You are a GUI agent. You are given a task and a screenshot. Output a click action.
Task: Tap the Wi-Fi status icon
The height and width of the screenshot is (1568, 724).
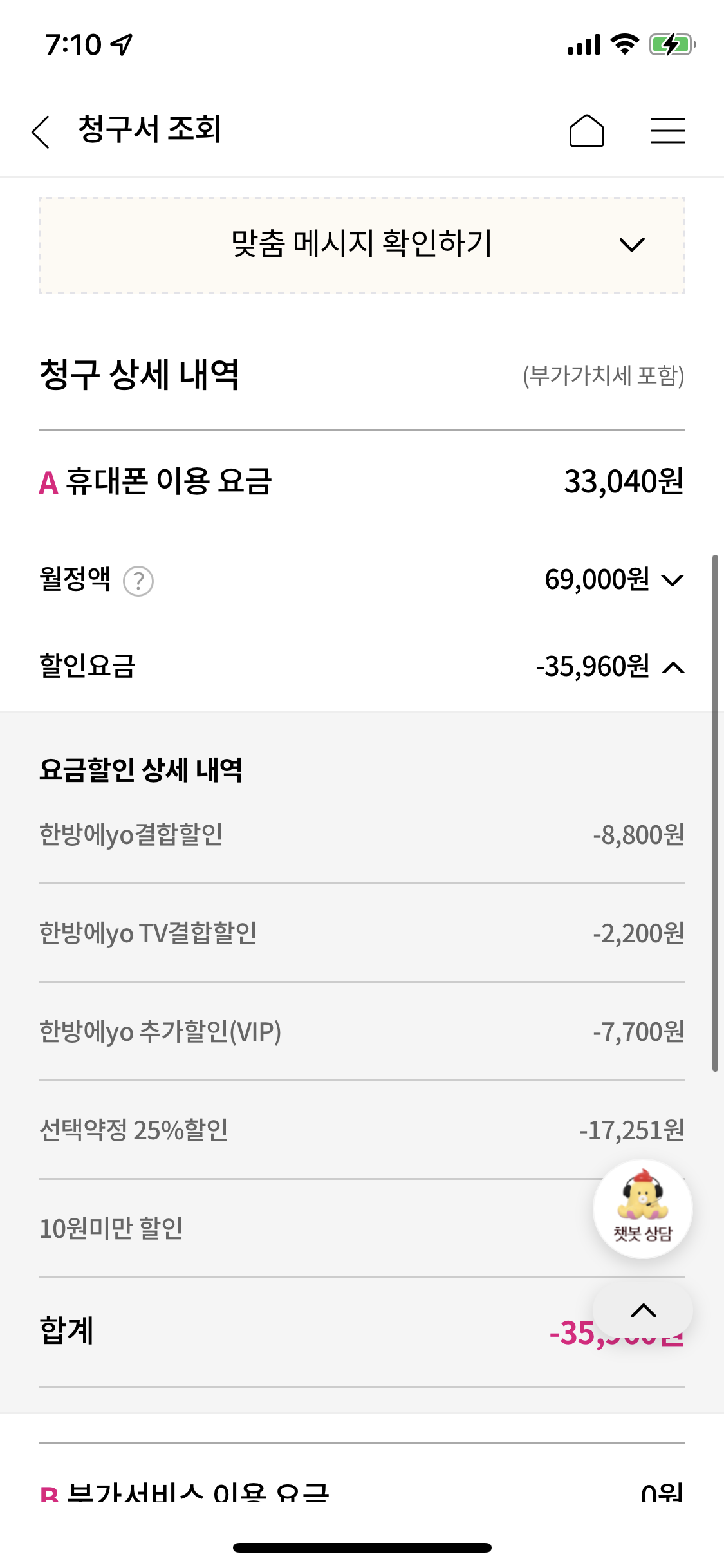[x=624, y=45]
